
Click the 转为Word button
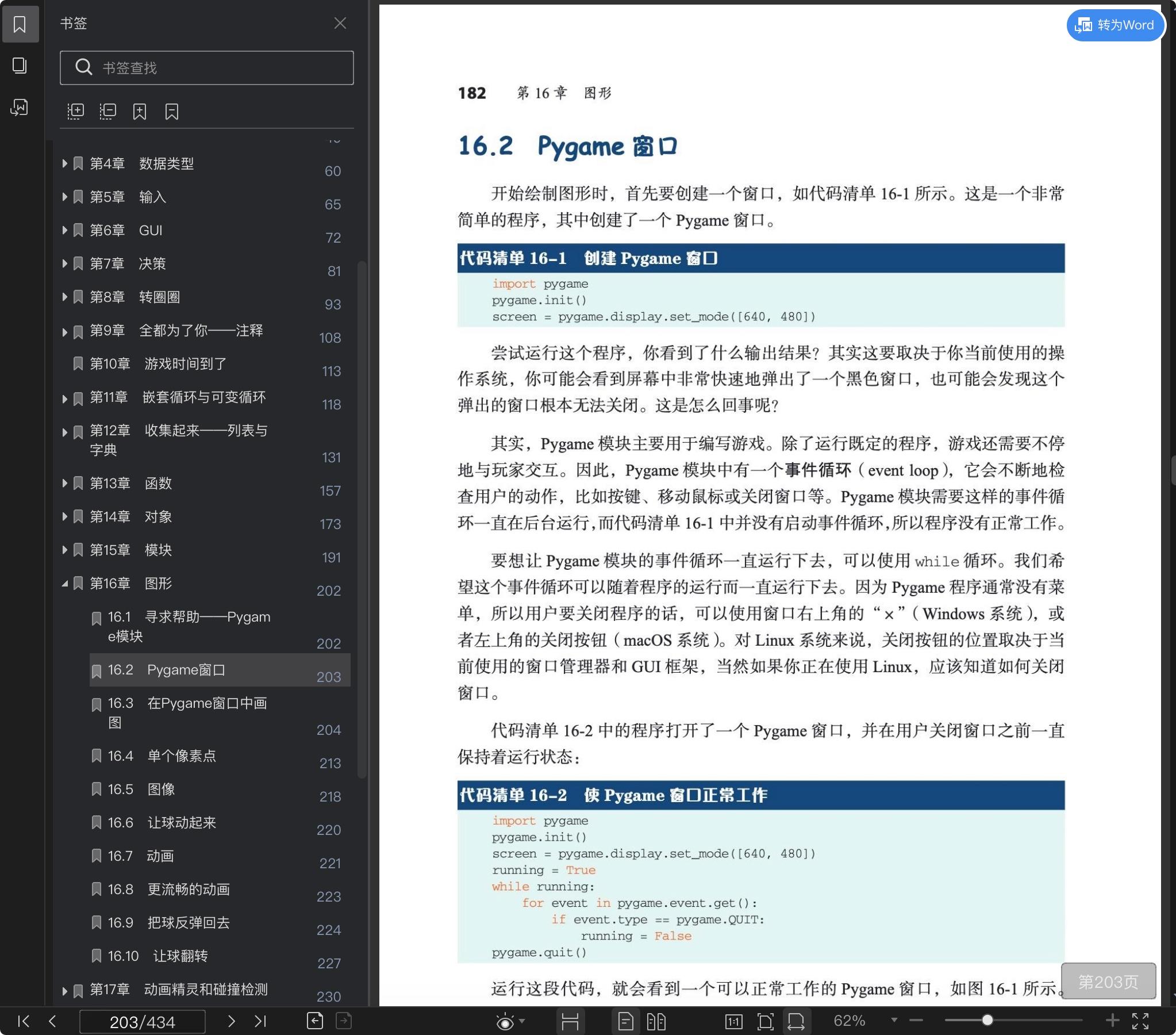[1114, 25]
